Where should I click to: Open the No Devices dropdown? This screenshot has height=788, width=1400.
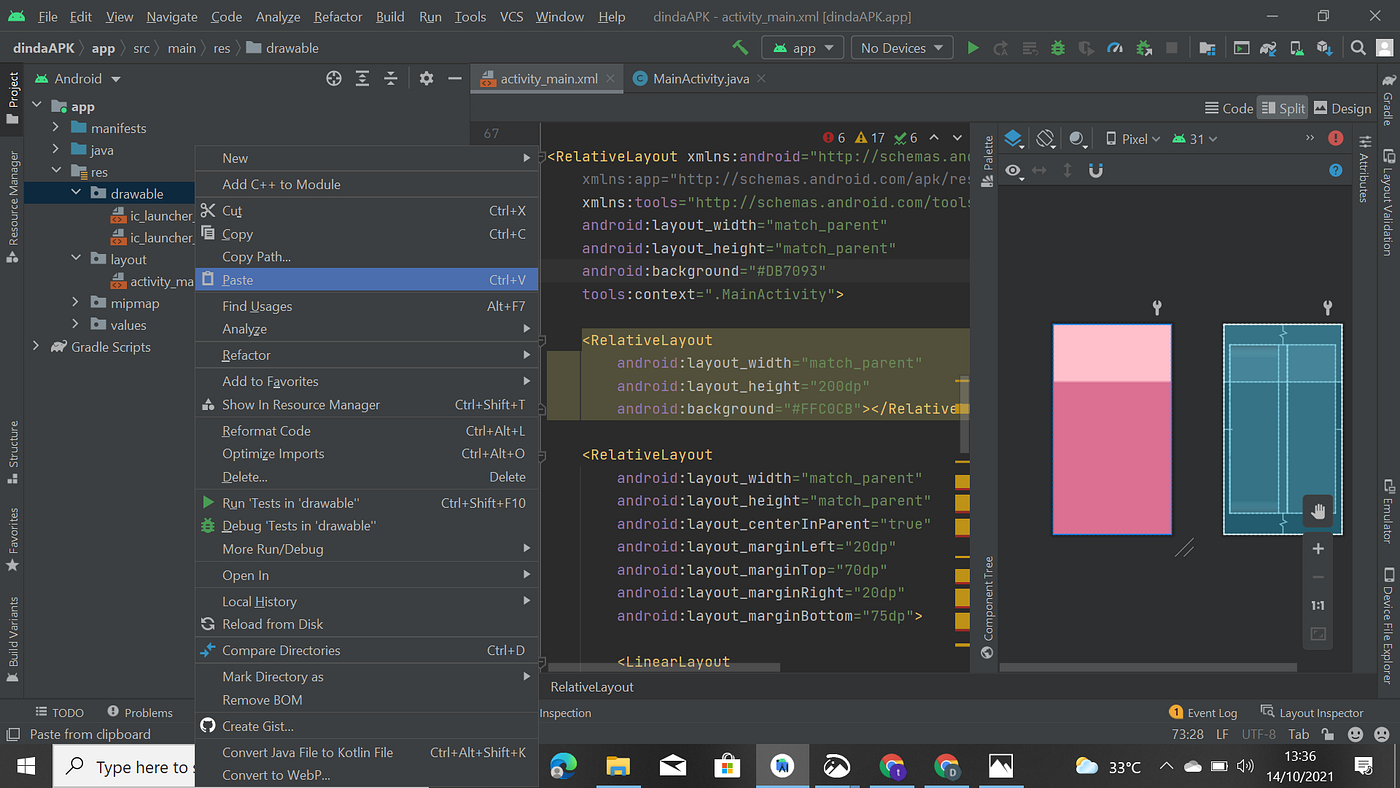point(899,46)
